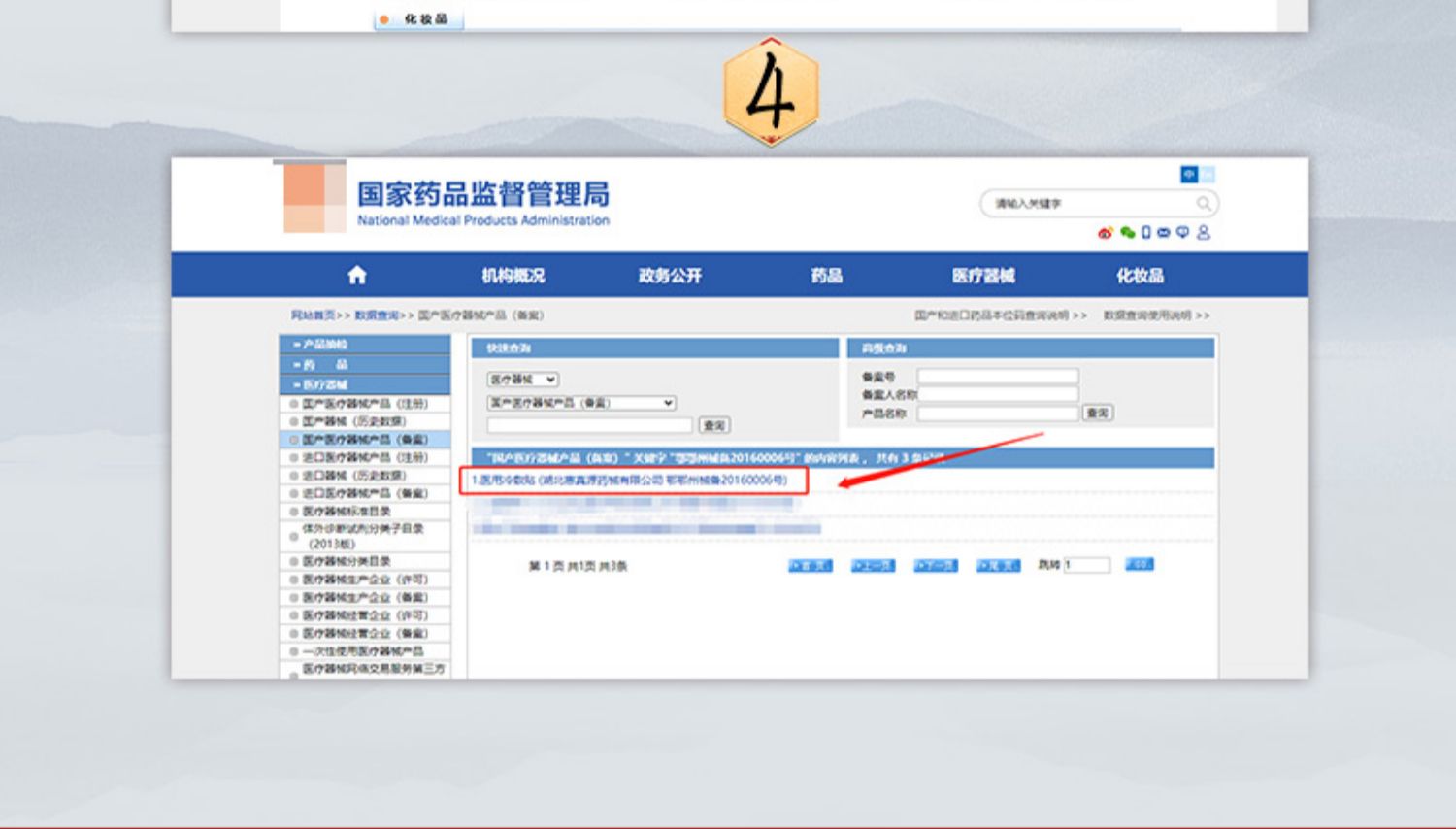
Task: Click the 第 1 页 共1页 共3条 pagination text
Action: [x=578, y=566]
